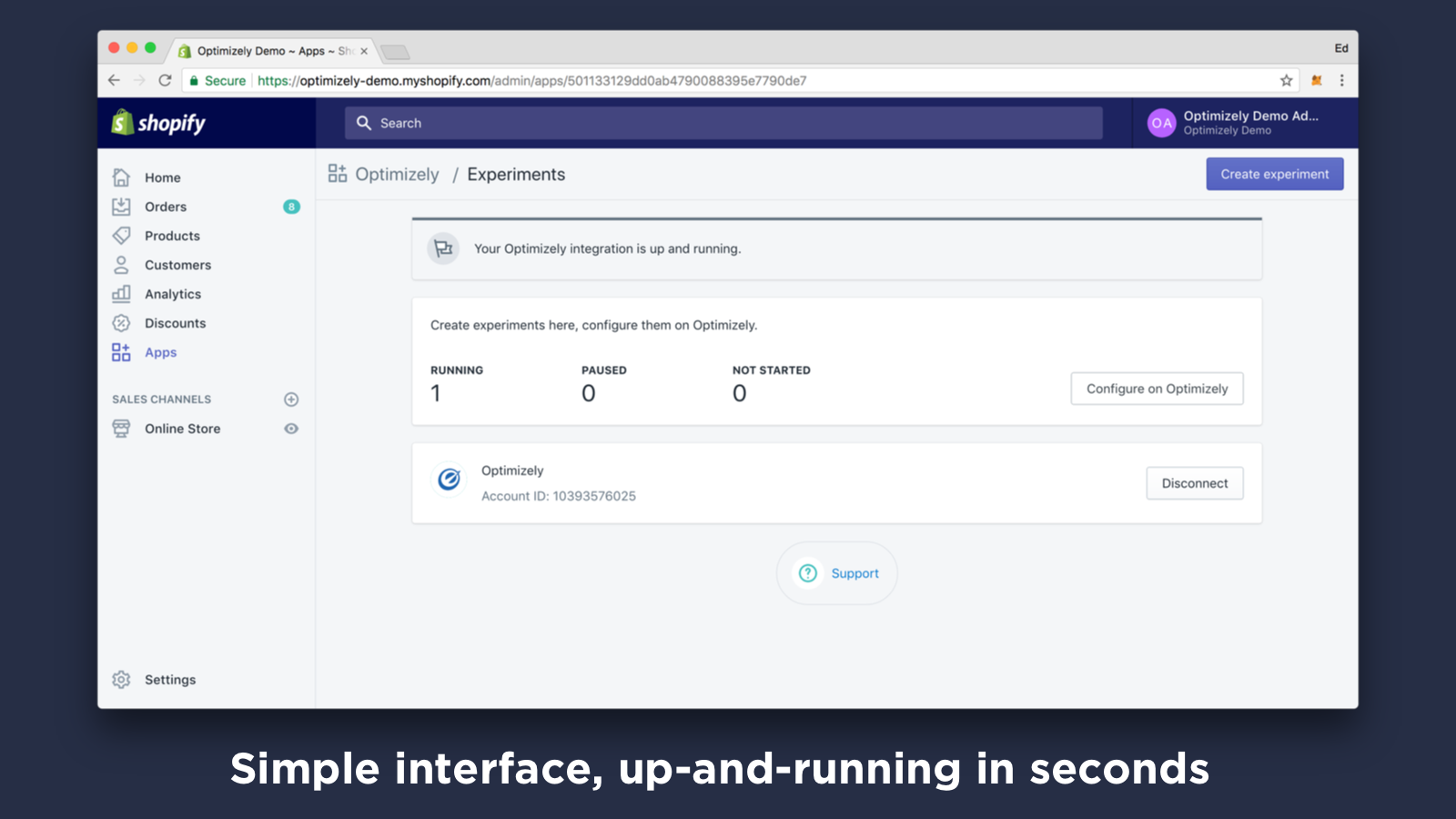Viewport: 1456px width, 819px height.
Task: Click the Optimizely breadcrumb link
Action: click(x=397, y=174)
